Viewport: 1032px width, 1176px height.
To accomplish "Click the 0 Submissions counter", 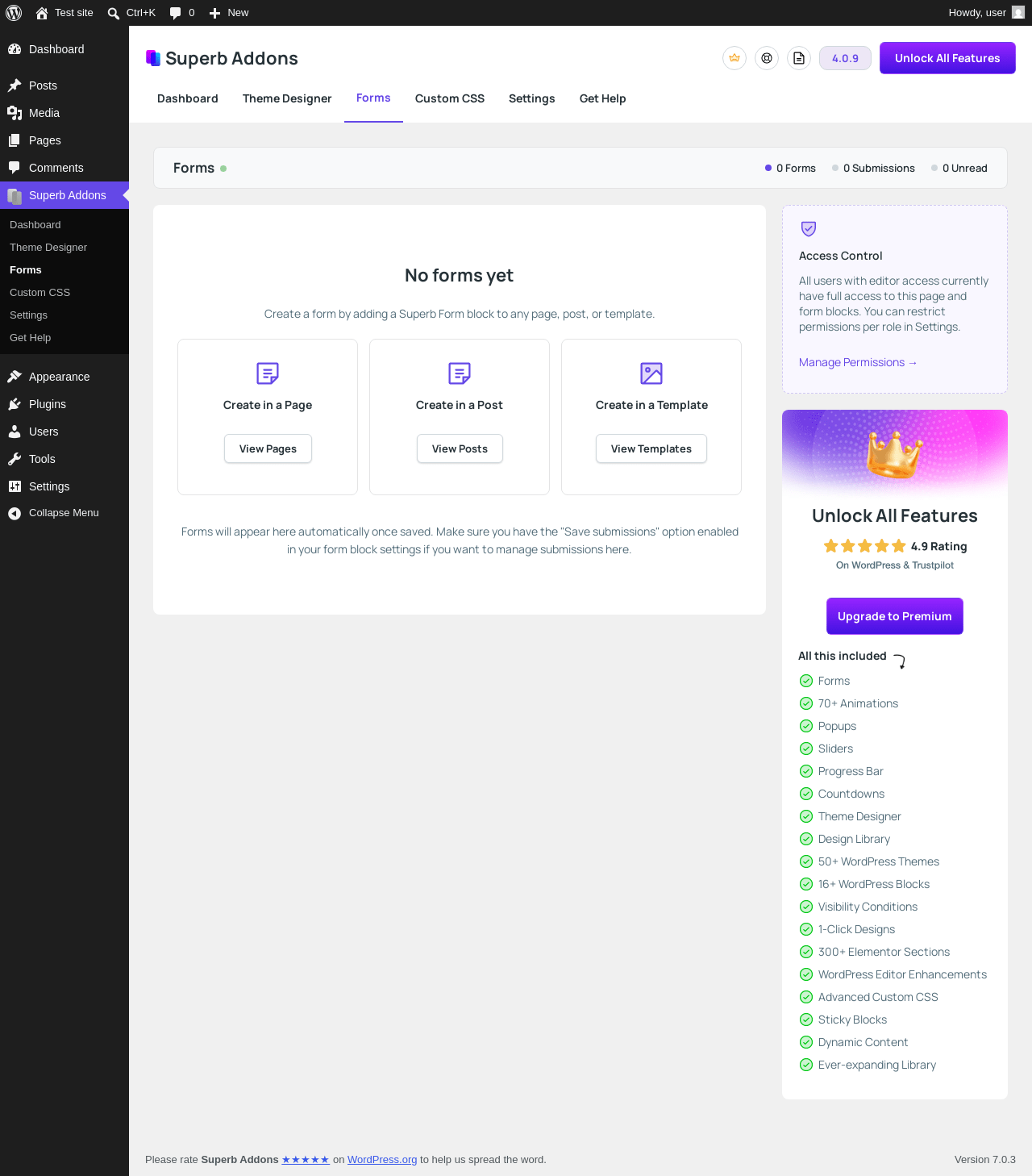I will pos(873,169).
